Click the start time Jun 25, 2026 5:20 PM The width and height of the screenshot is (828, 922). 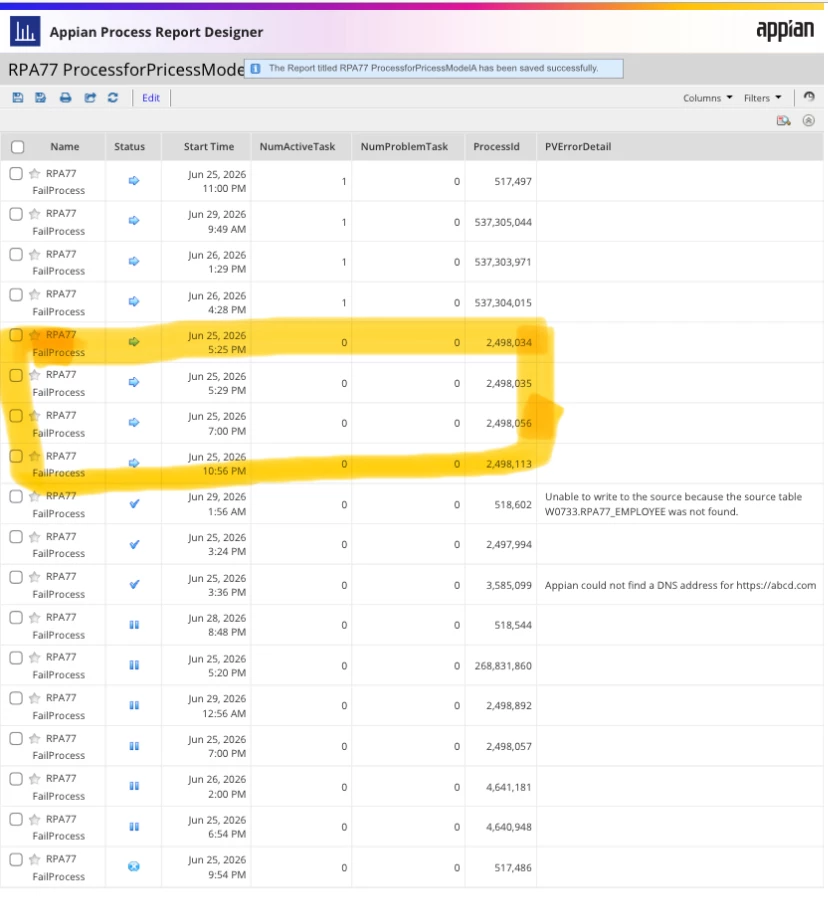217,666
